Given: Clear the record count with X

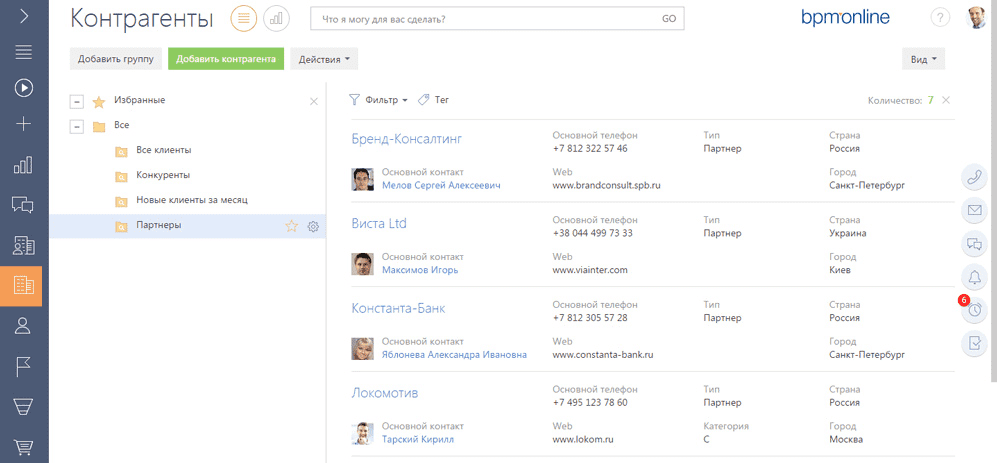Looking at the screenshot, I should point(946,100).
